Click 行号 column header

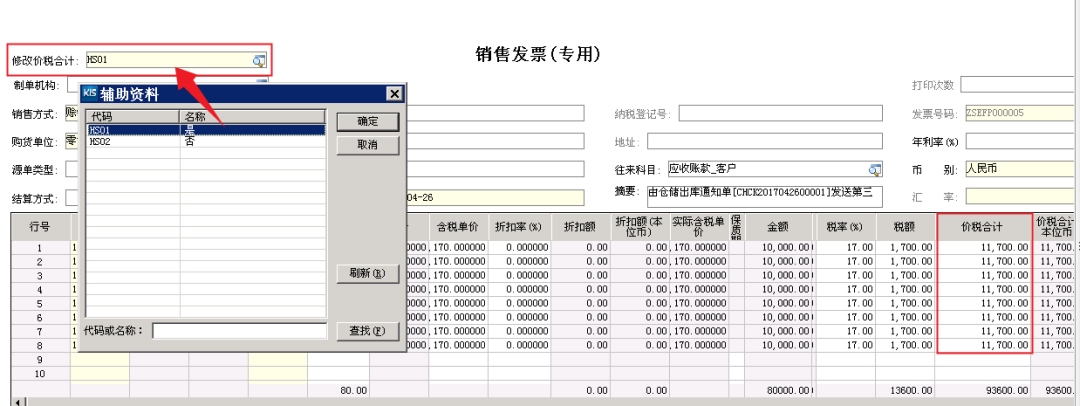pyautogui.click(x=40, y=227)
